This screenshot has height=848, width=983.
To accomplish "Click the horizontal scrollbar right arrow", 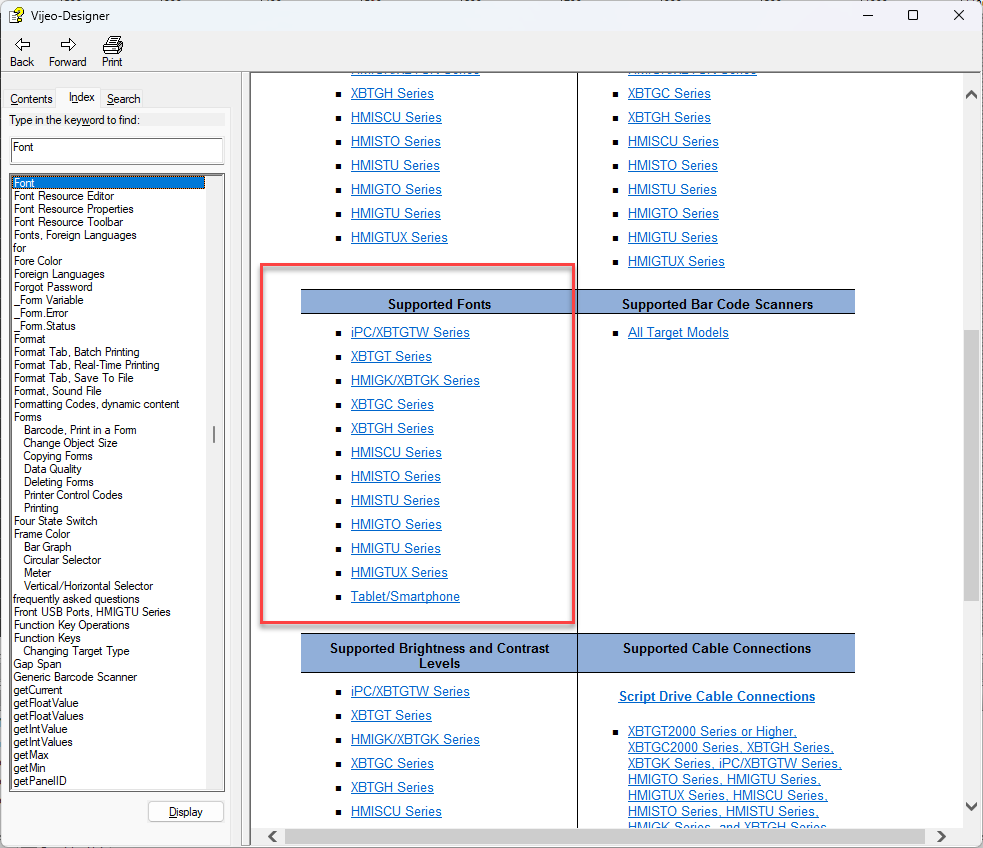I will 941,836.
